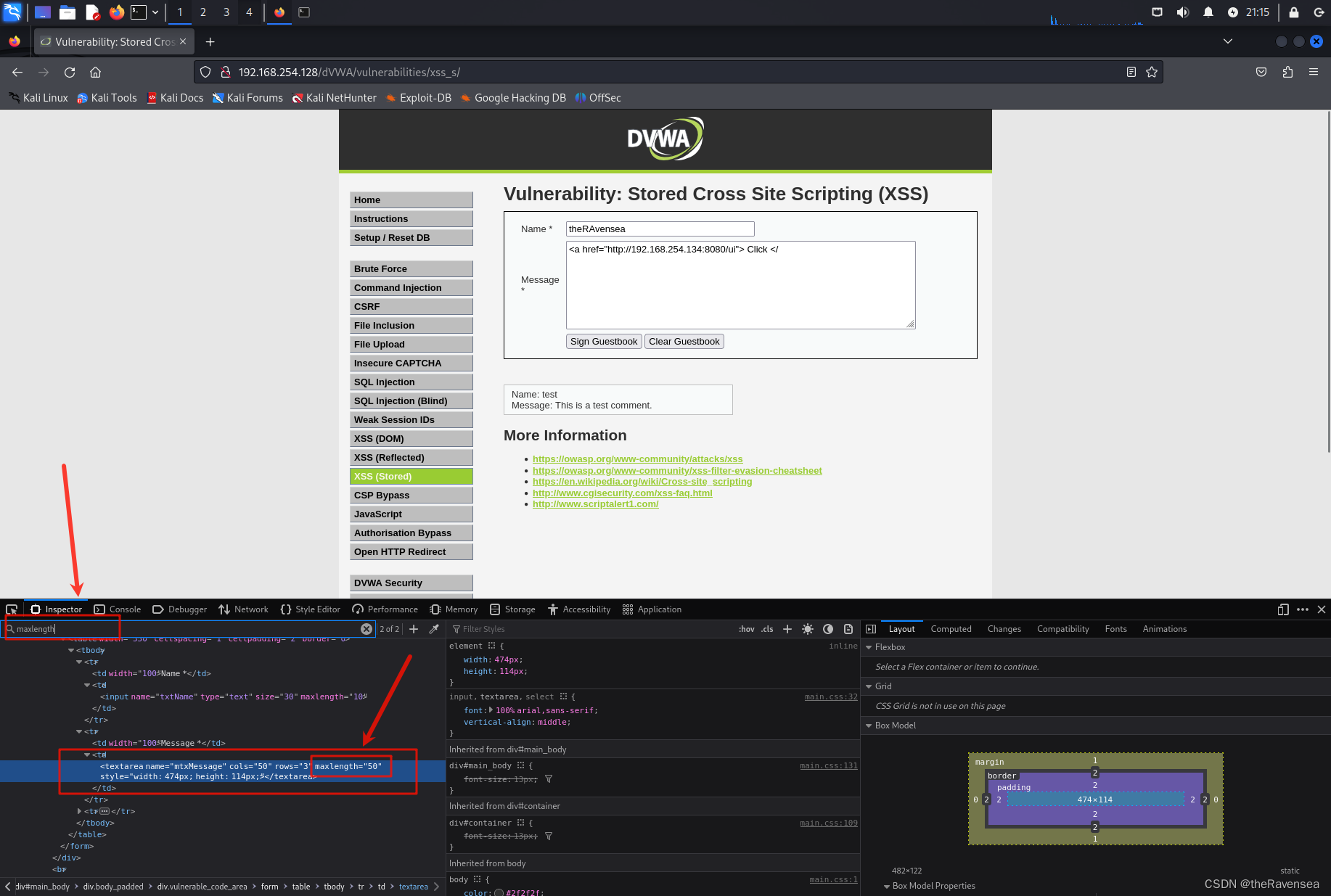This screenshot has height=896, width=1331.
Task: Switch to the Debugger tab
Action: point(180,609)
